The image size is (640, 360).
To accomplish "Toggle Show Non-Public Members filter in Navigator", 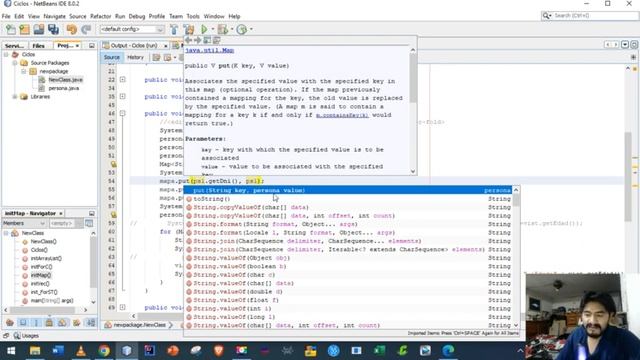I will tap(49, 323).
